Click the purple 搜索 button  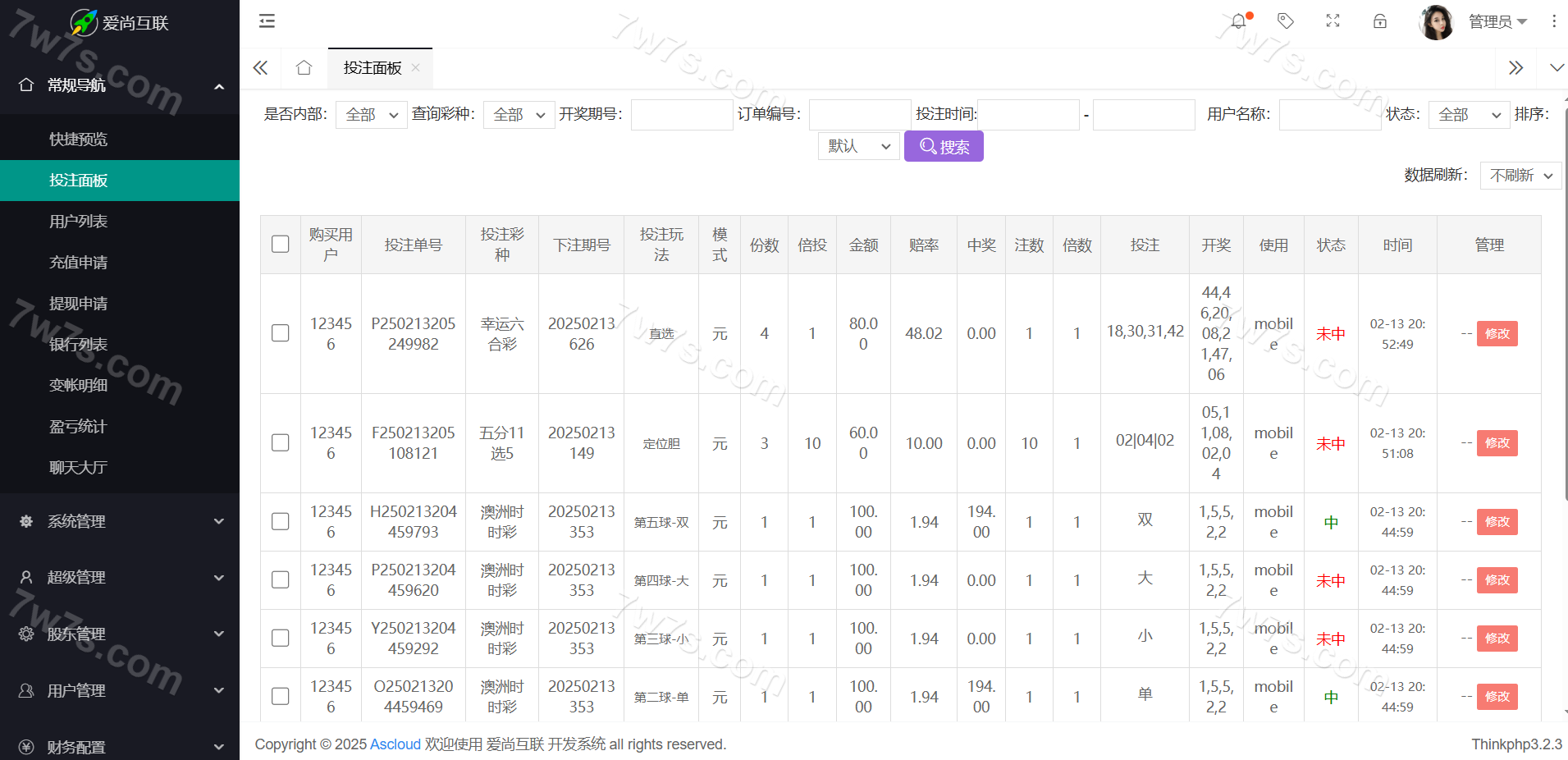[x=944, y=147]
